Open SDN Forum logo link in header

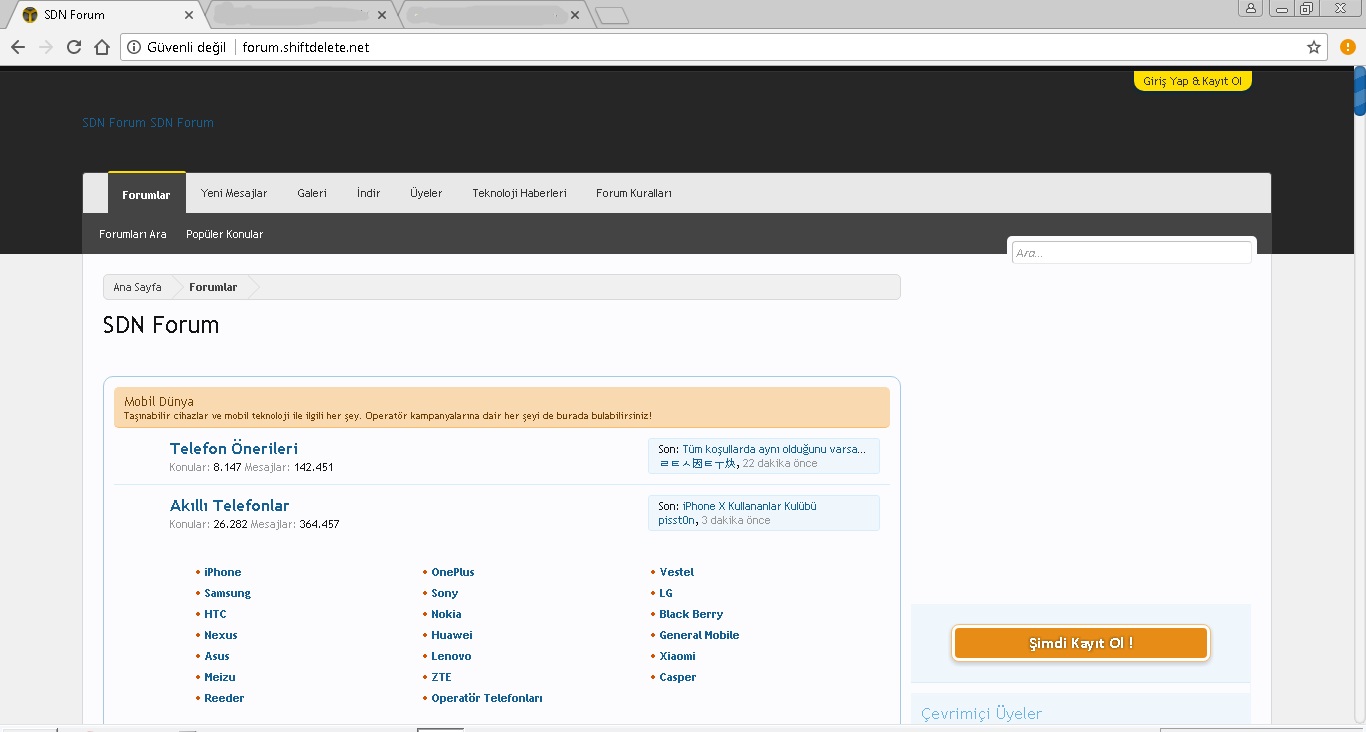click(148, 123)
